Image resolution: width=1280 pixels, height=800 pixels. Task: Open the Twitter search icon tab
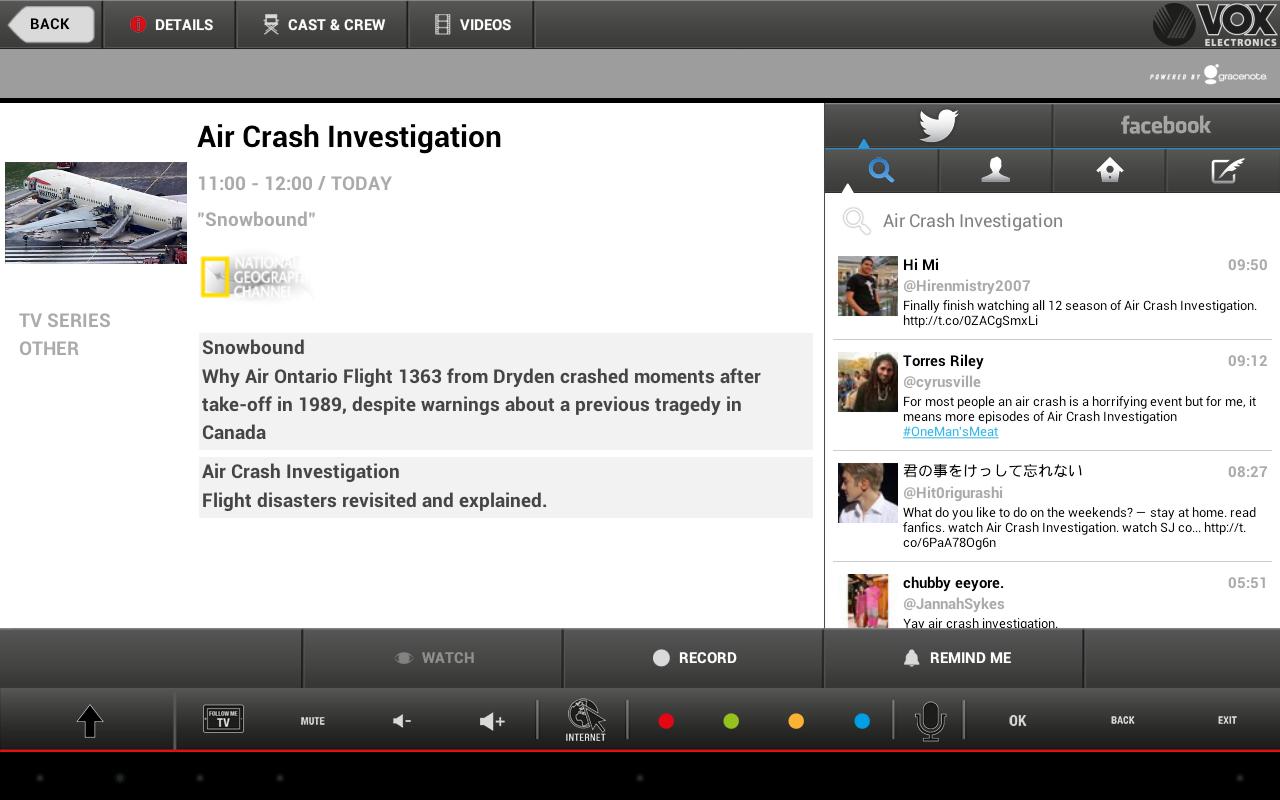tap(881, 171)
